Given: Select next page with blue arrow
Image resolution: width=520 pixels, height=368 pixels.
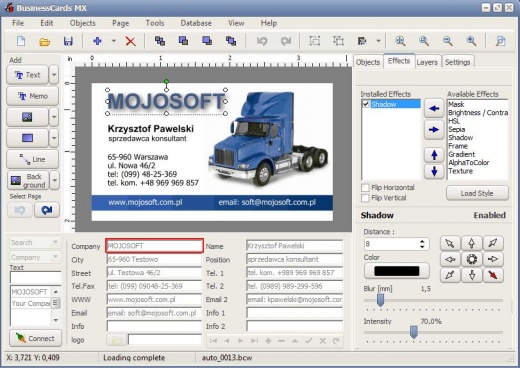Looking at the screenshot, I should [x=47, y=210].
